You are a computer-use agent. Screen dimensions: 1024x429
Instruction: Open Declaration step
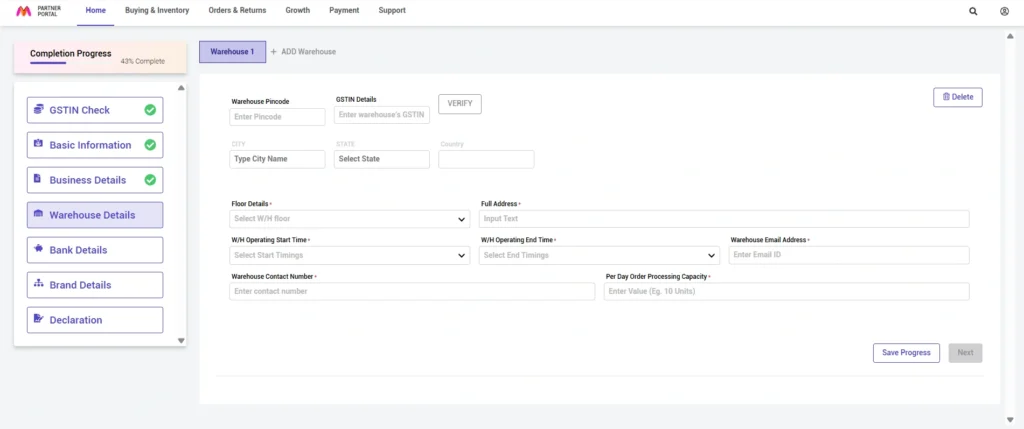coord(95,320)
